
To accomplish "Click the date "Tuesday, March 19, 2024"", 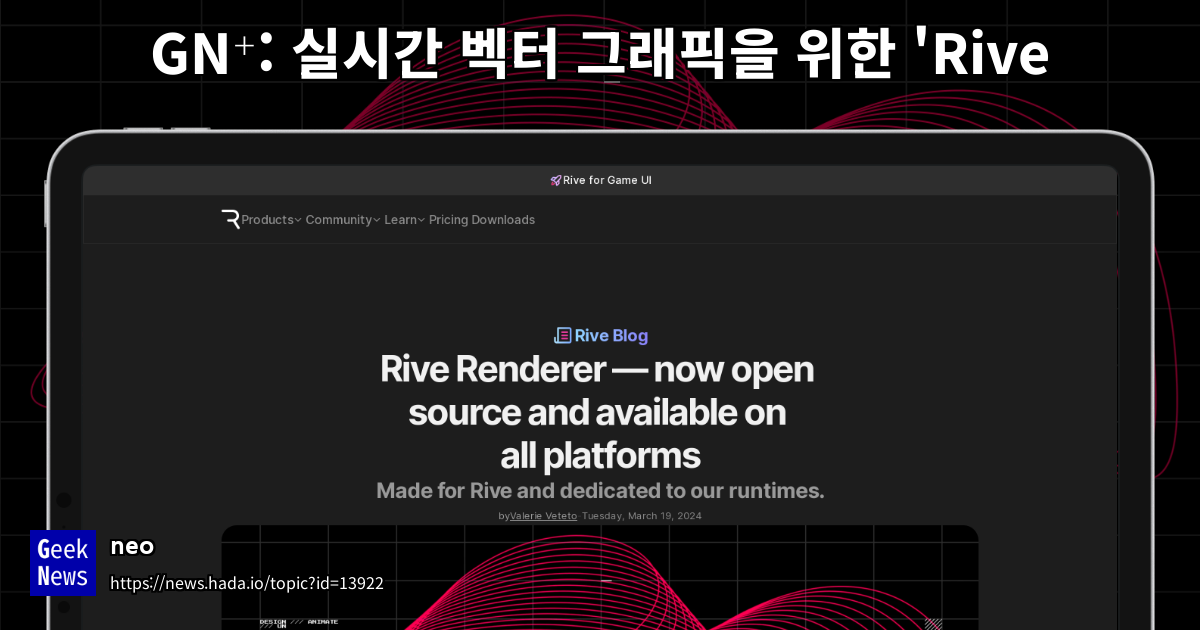I will [640, 515].
